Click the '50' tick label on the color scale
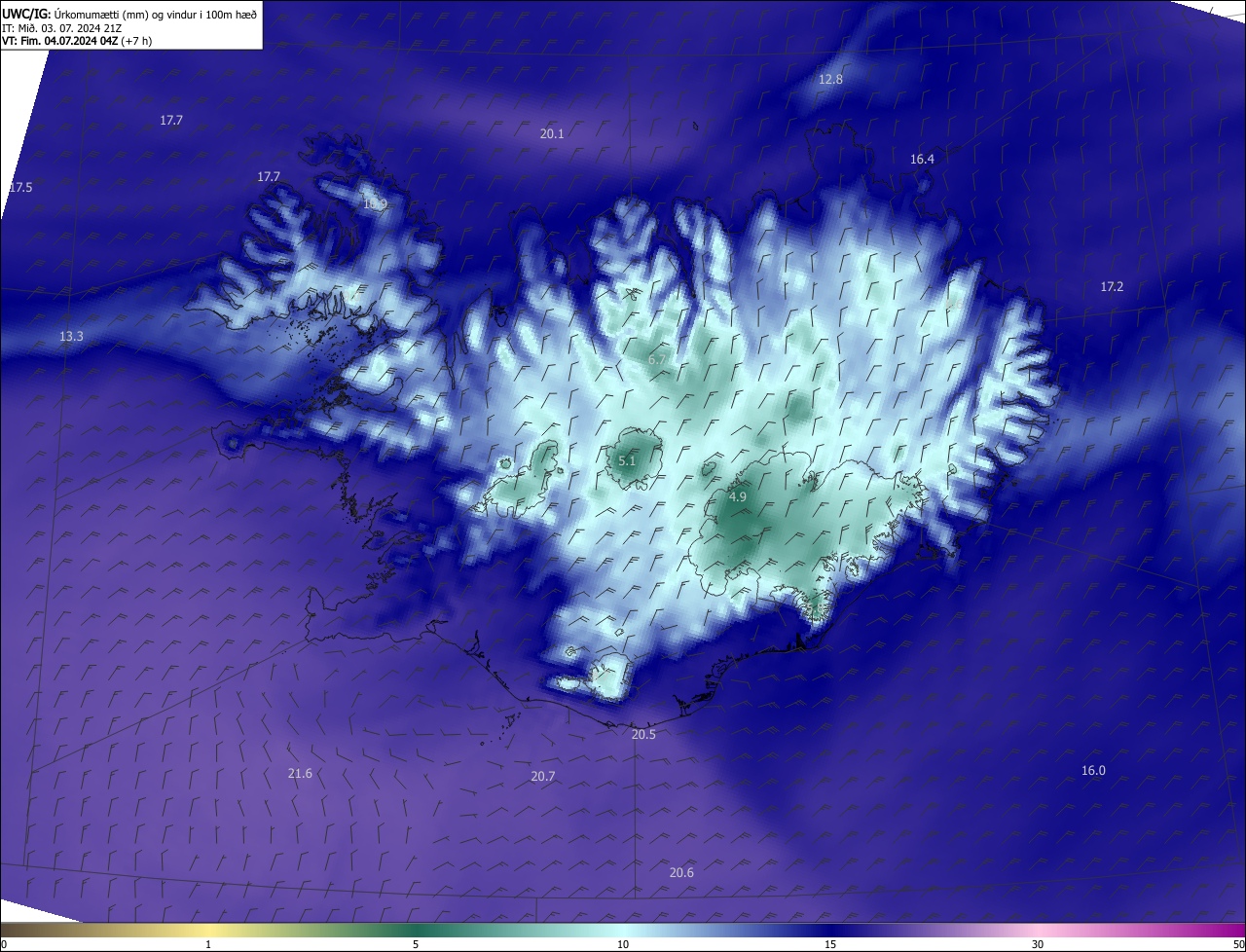Viewport: 1246px width, 952px height. coord(1238,944)
